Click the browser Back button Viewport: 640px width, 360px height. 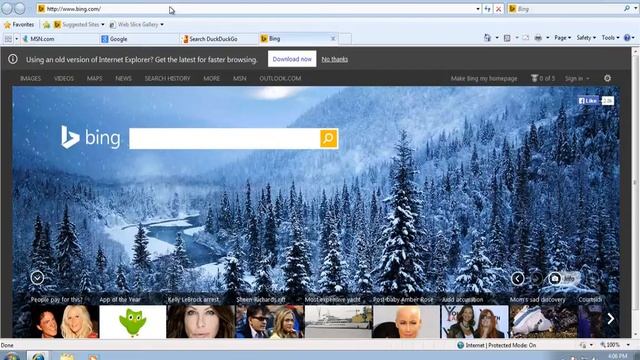point(7,8)
